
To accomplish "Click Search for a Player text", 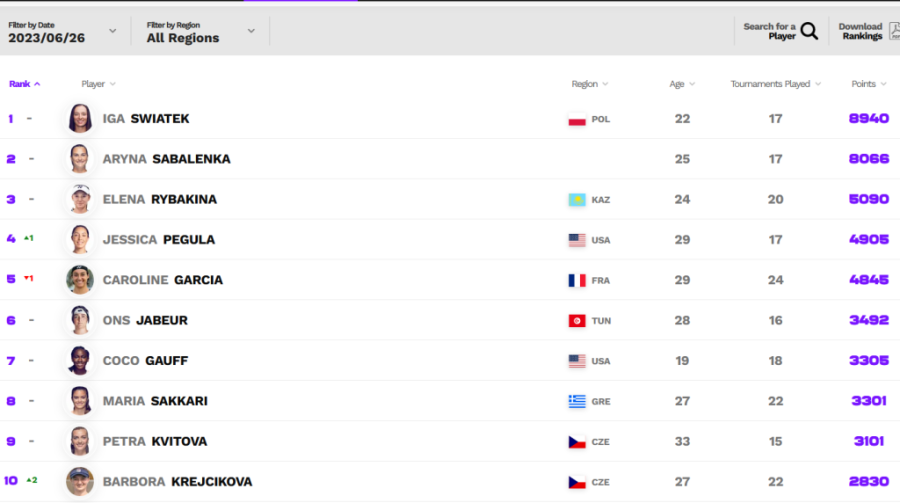I will tap(769, 31).
